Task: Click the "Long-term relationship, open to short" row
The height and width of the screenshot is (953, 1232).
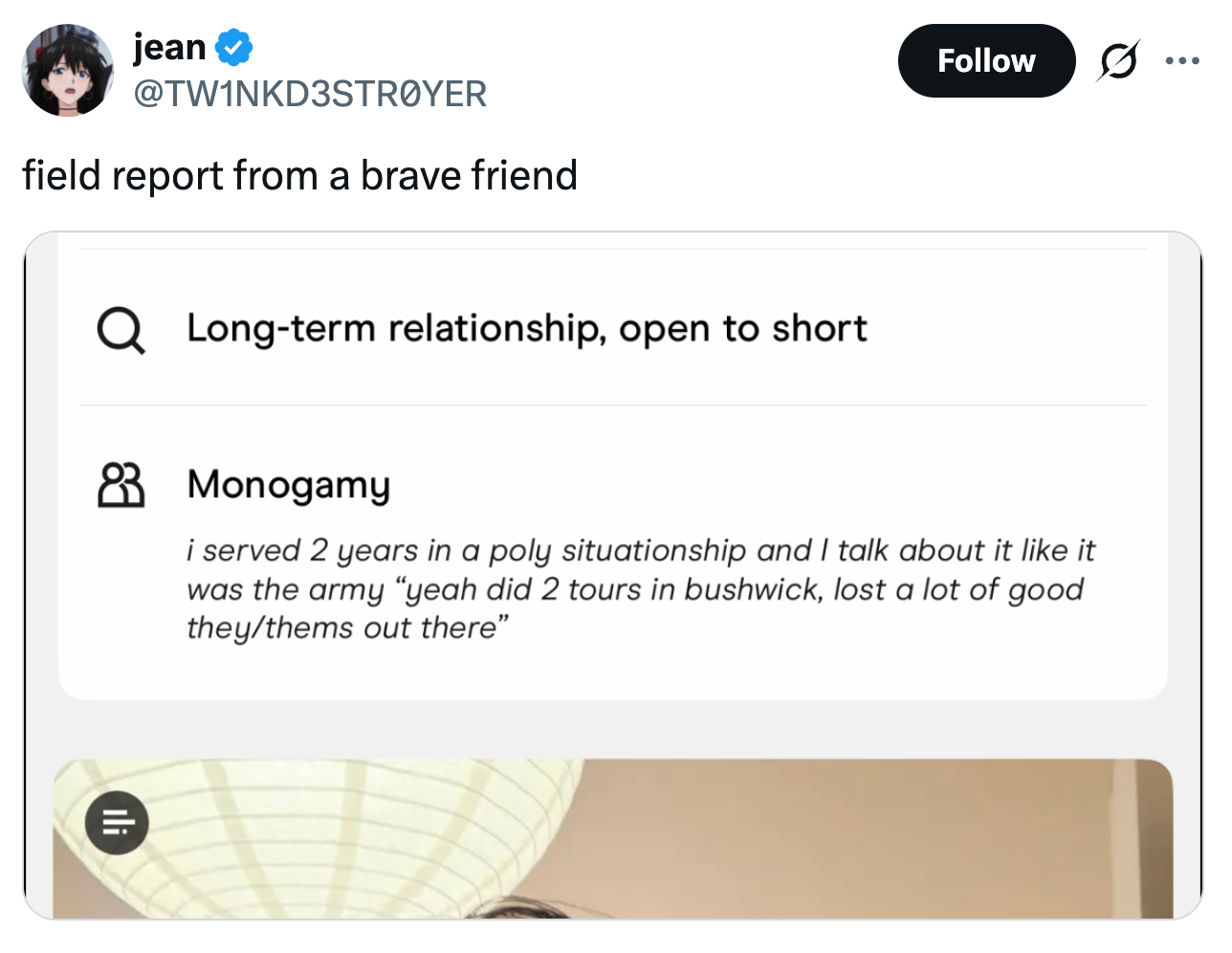Action: click(x=526, y=328)
